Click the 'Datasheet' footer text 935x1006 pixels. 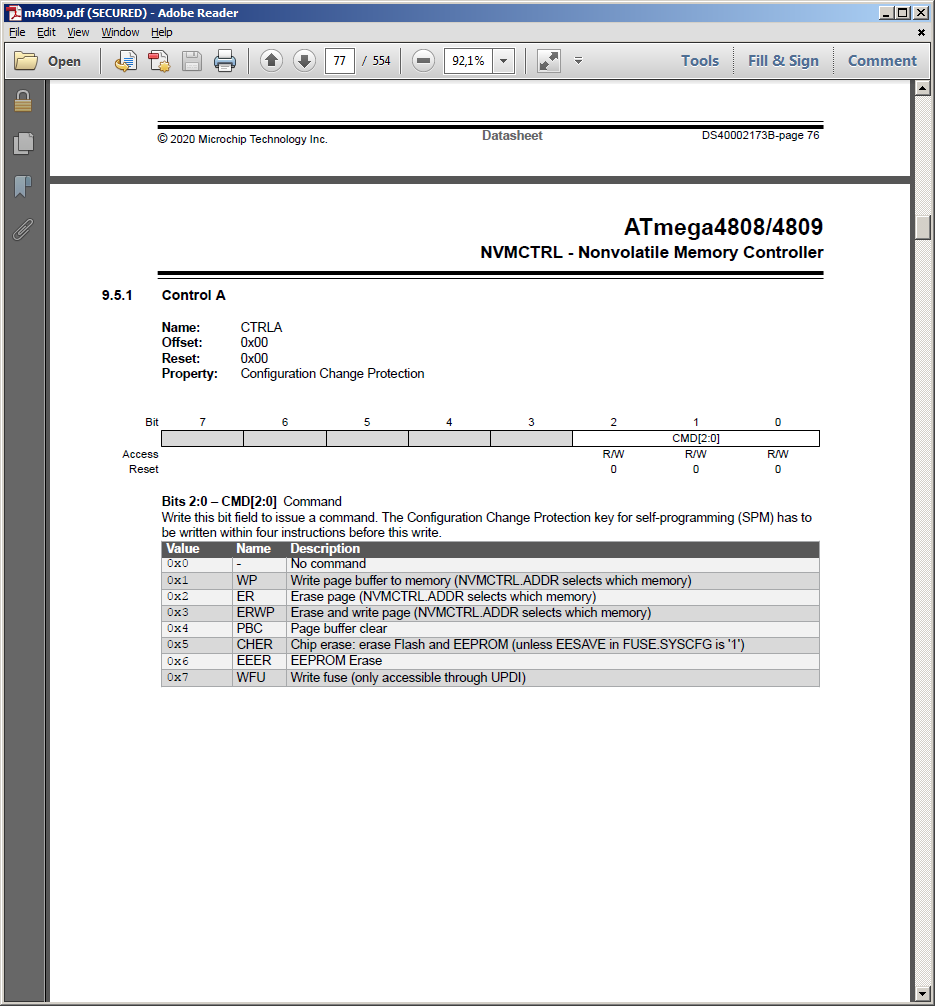(x=512, y=135)
